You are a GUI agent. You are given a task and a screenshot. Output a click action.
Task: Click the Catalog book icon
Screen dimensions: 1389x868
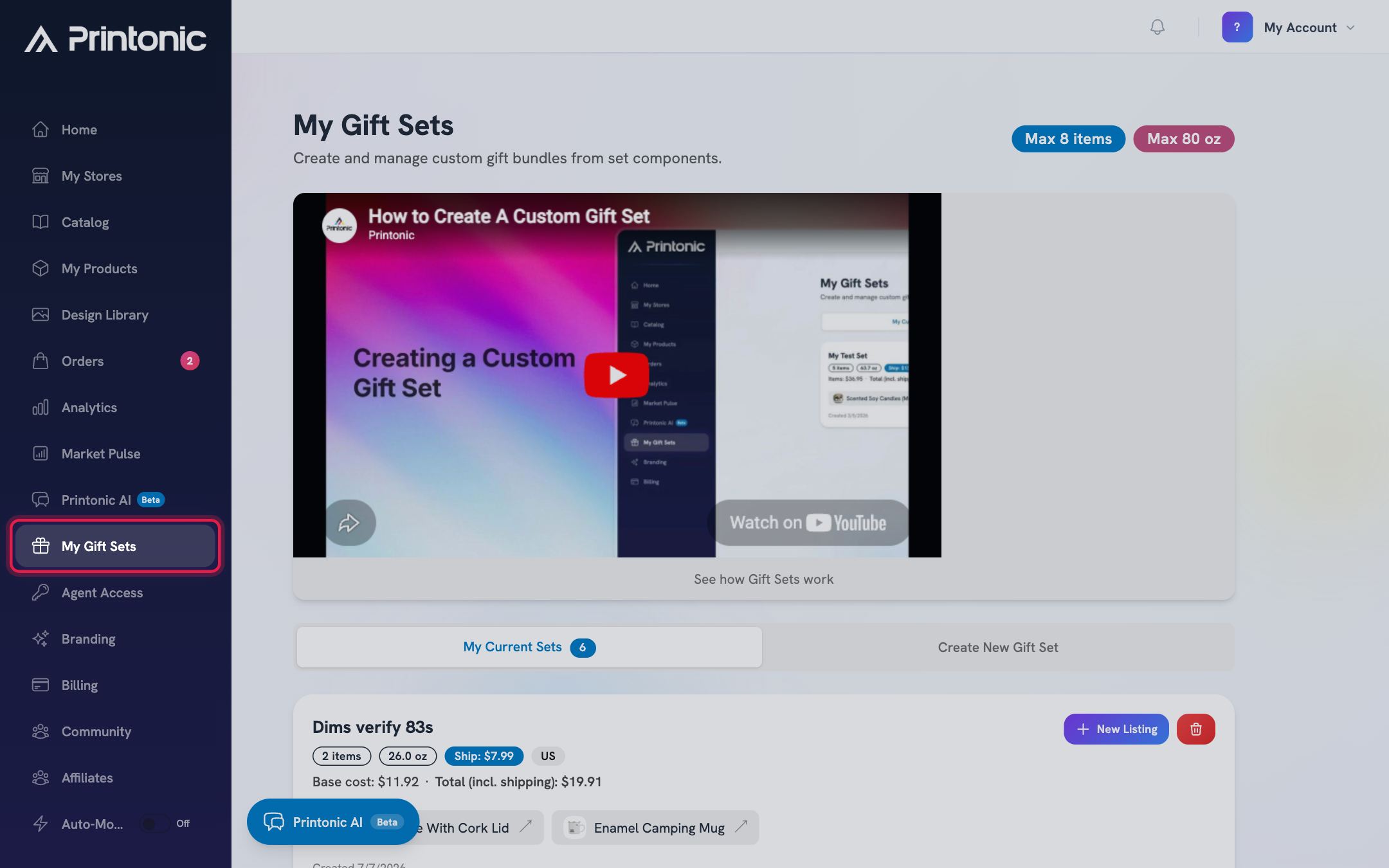coord(41,222)
